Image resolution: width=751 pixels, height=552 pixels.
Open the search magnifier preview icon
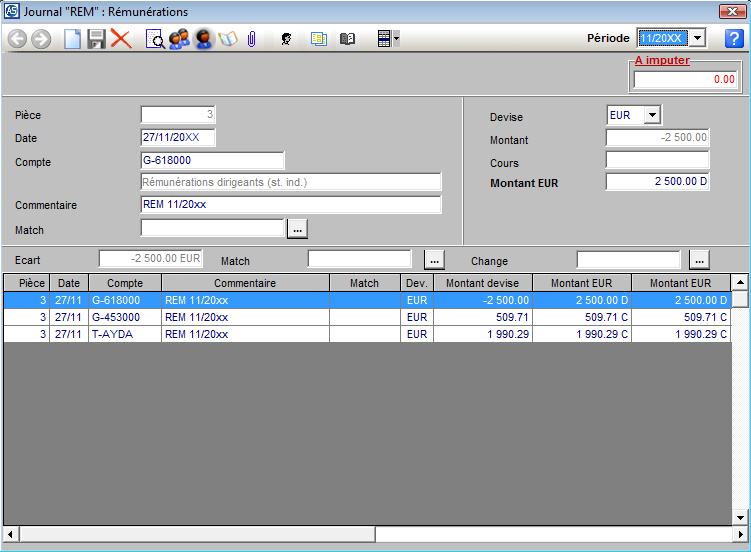coord(155,39)
